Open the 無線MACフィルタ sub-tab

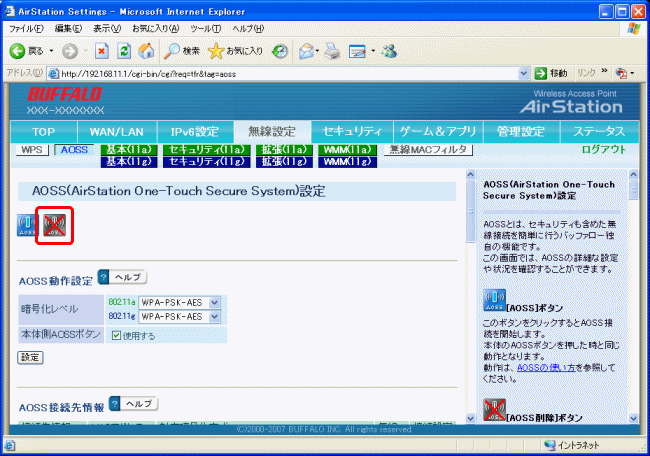click(x=428, y=150)
